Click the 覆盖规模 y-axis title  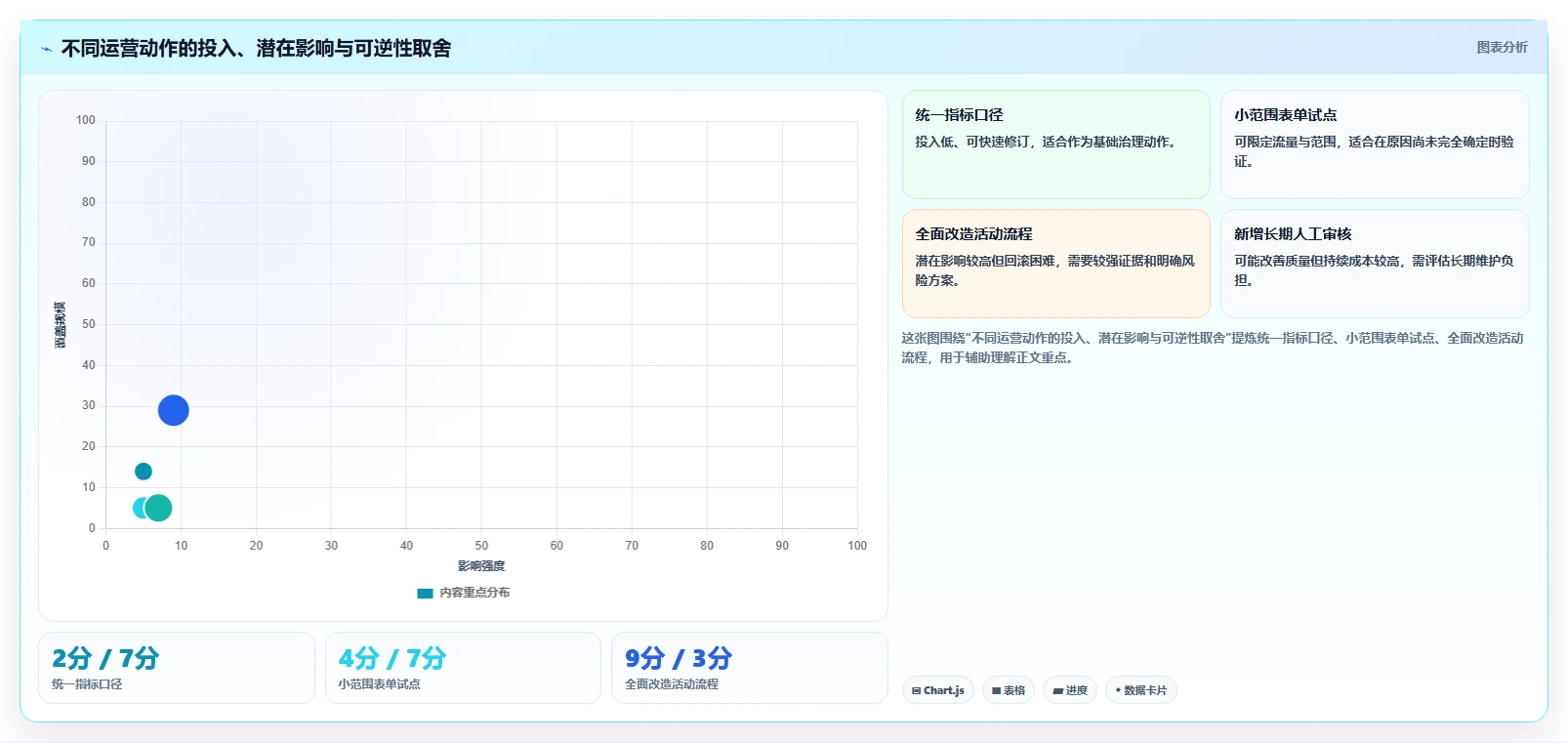point(60,325)
